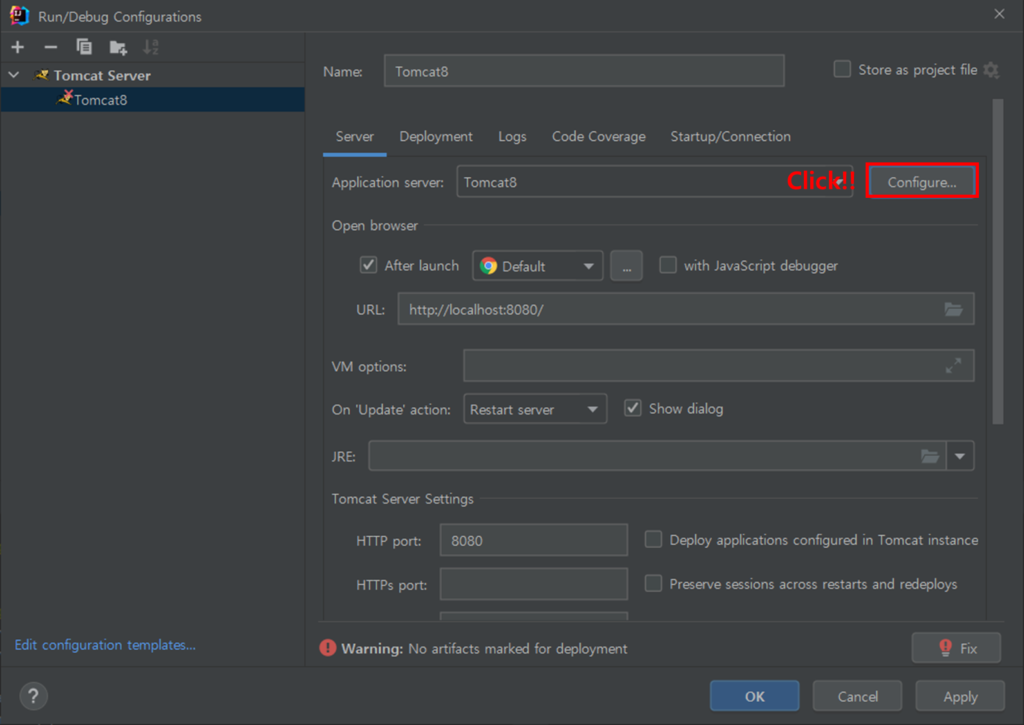Open help with the question mark icon
The image size is (1024, 725).
click(33, 696)
